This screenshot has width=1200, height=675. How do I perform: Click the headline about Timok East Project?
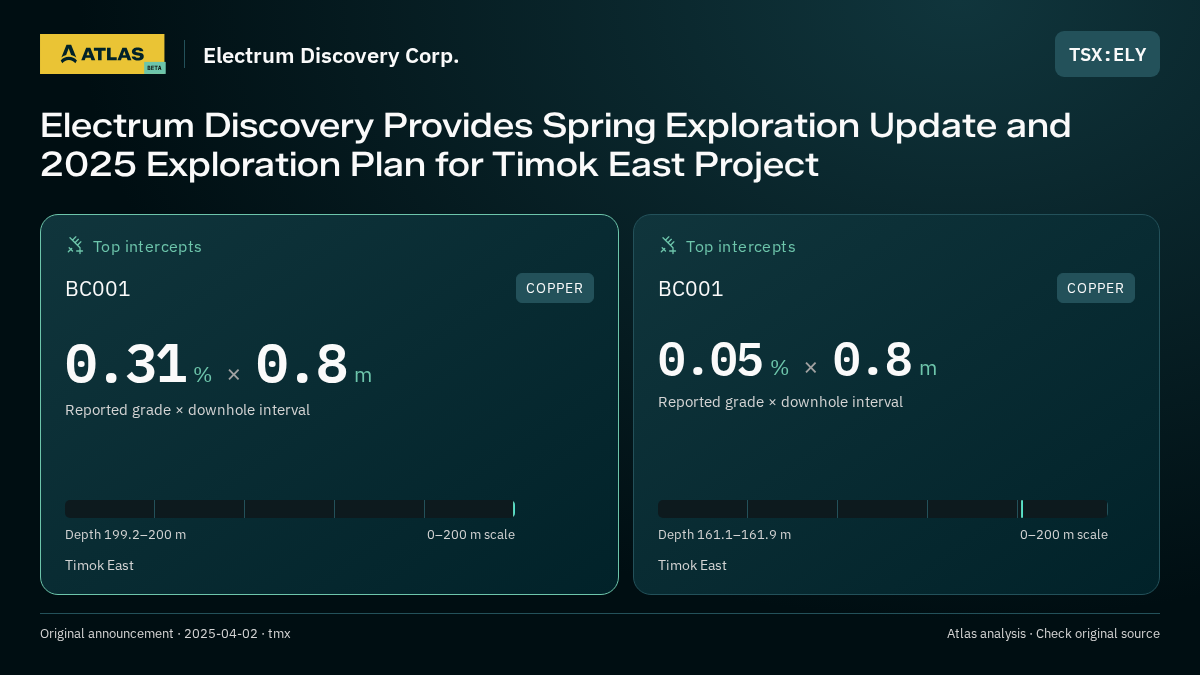point(555,145)
